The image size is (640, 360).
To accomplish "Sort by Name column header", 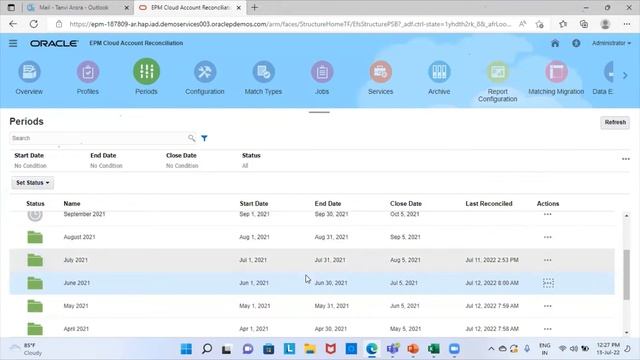I will coord(72,203).
